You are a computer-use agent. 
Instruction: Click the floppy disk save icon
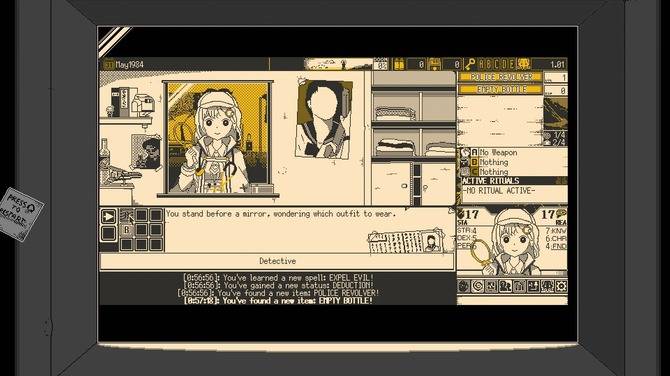coord(434,64)
